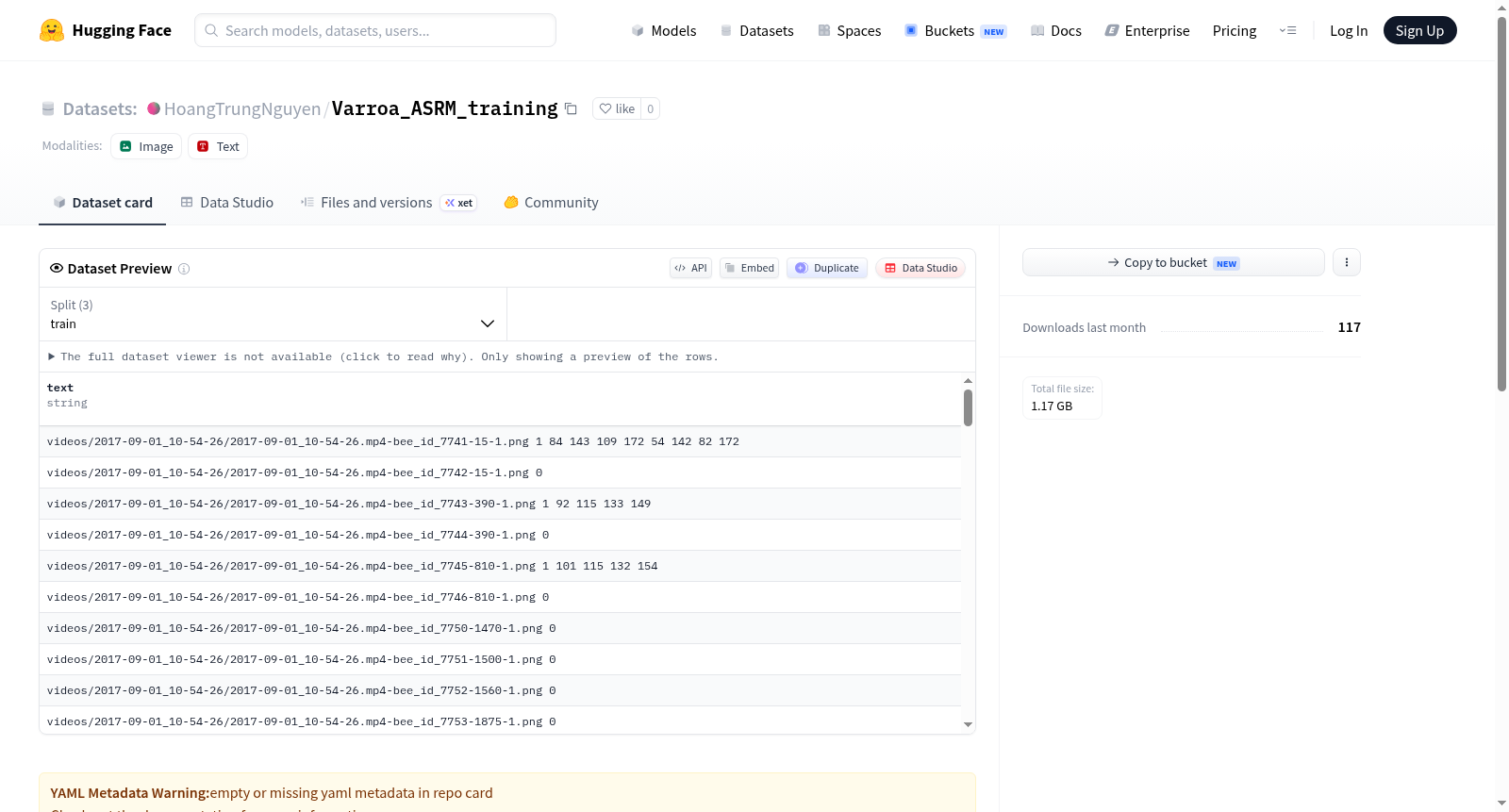
Task: Open the API button in preview header
Action: point(690,268)
